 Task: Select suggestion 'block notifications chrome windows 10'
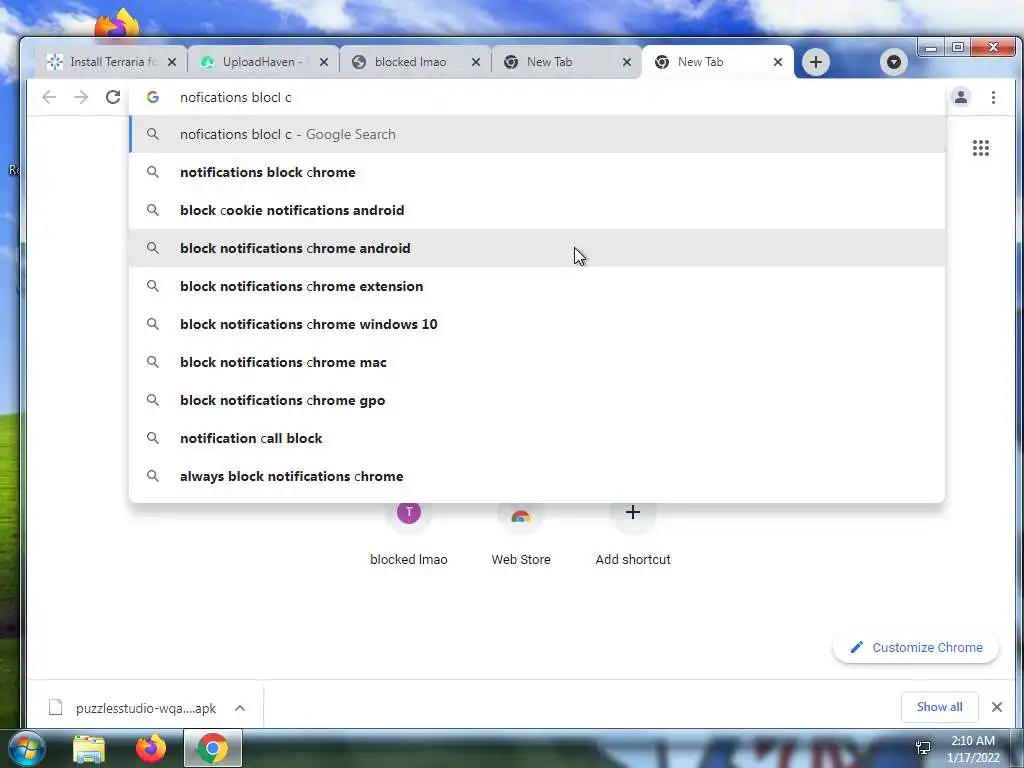pyautogui.click(x=537, y=324)
